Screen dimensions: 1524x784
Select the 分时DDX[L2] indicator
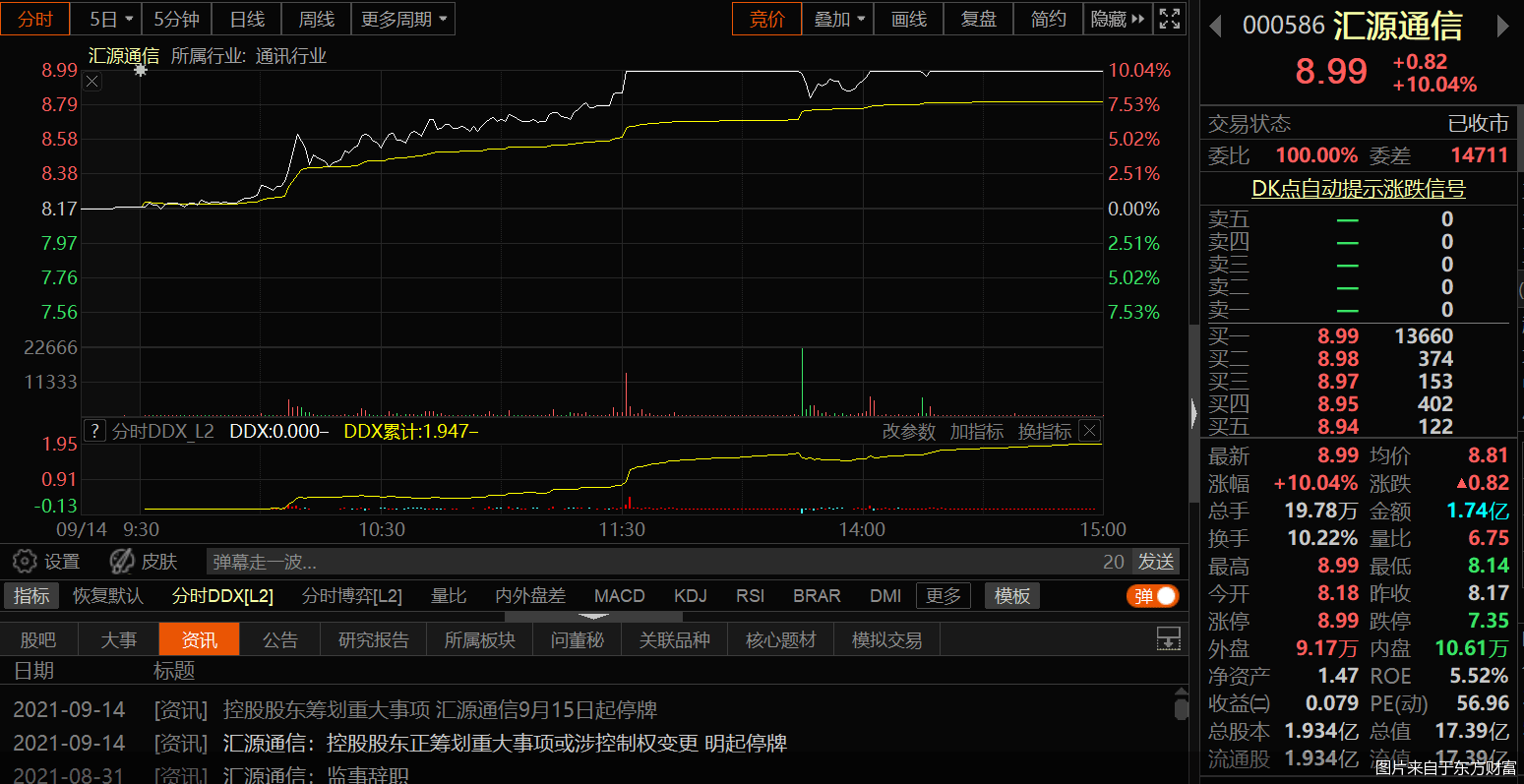point(222,596)
